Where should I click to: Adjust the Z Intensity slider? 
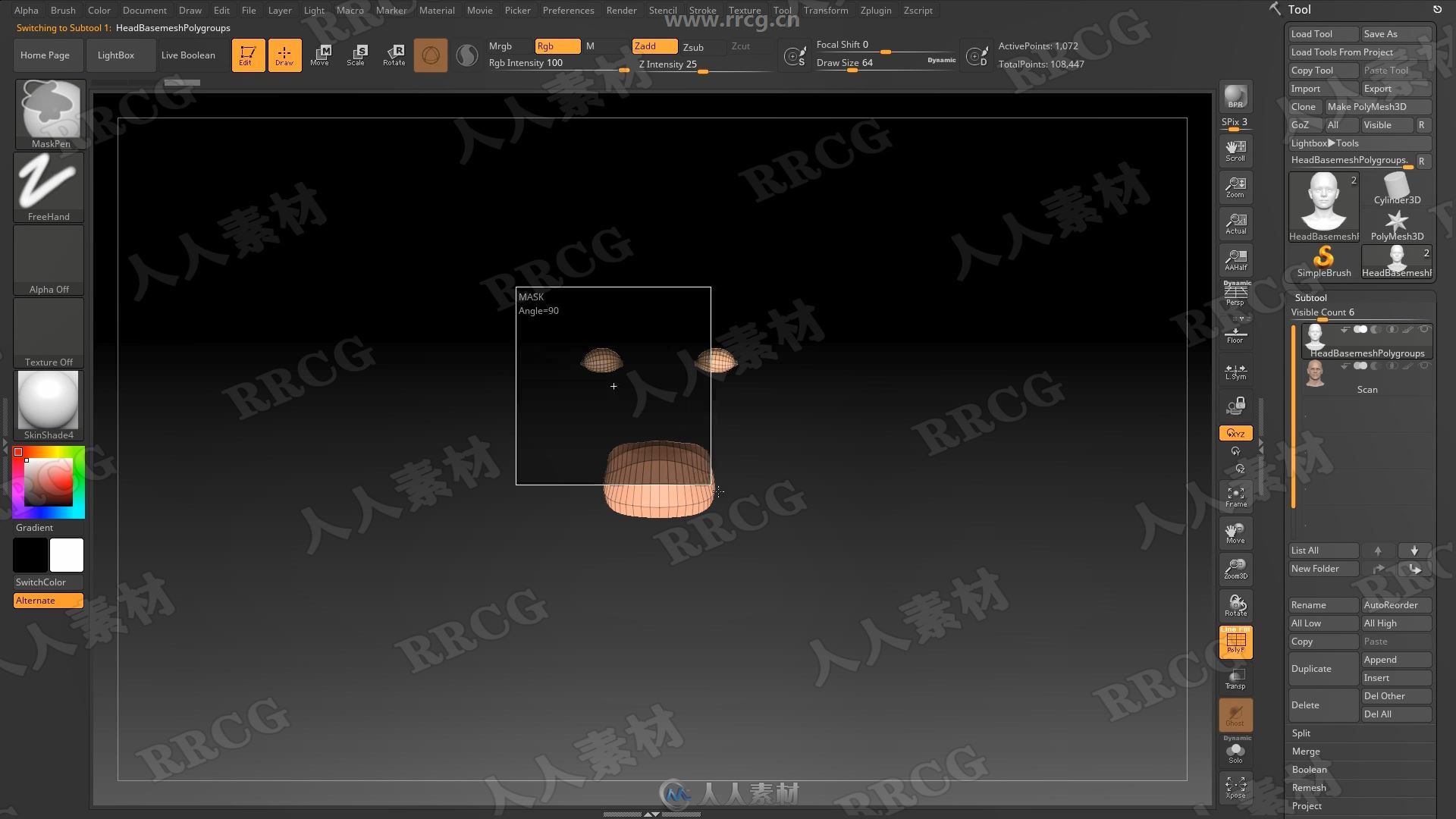(705, 64)
